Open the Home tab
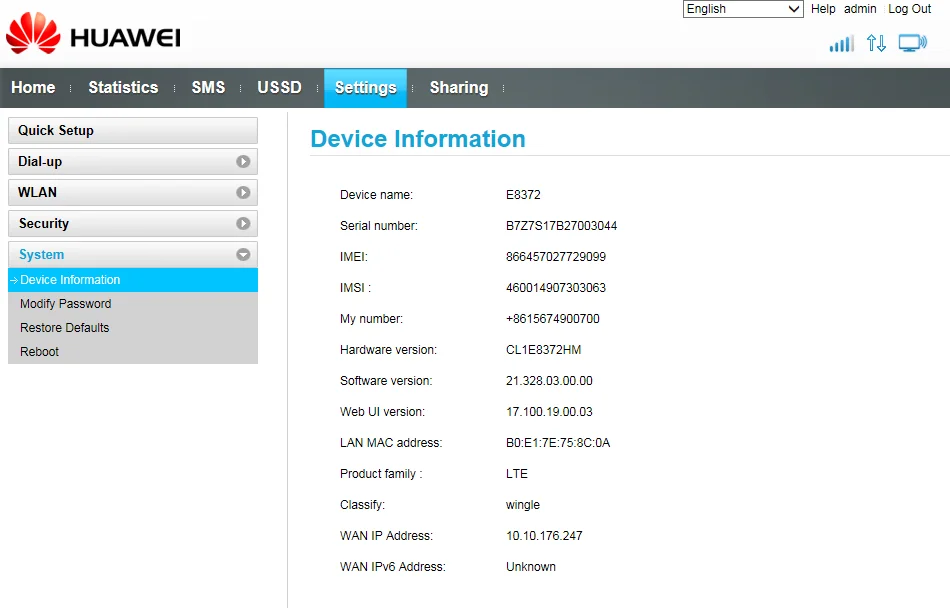This screenshot has height=612, width=950. click(x=33, y=88)
